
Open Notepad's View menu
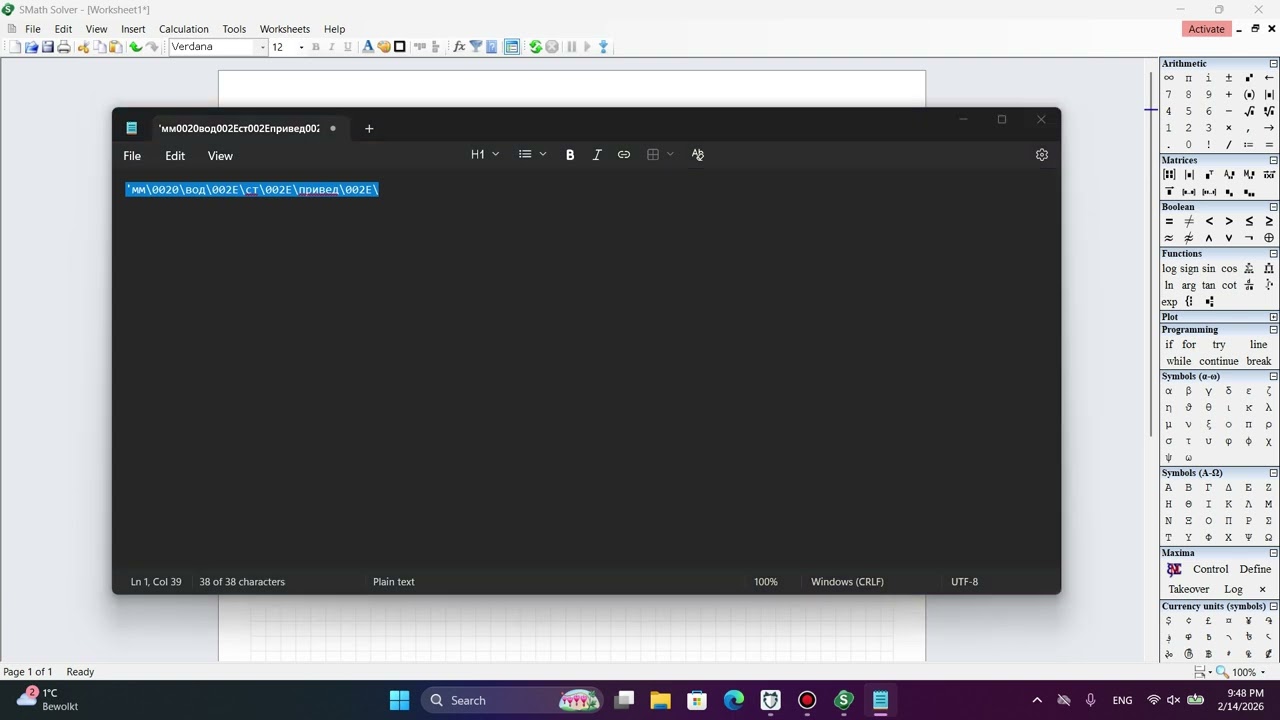[220, 156]
